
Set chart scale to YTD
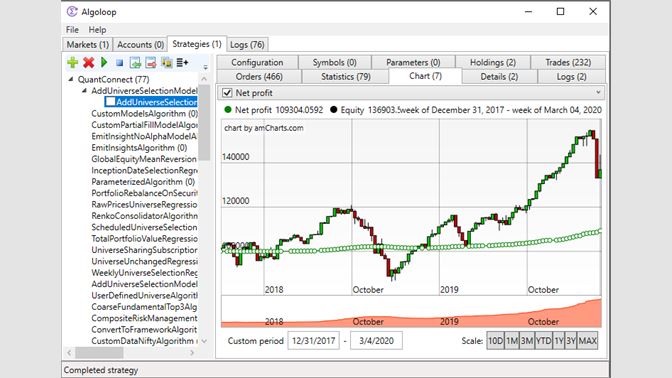pyautogui.click(x=543, y=341)
